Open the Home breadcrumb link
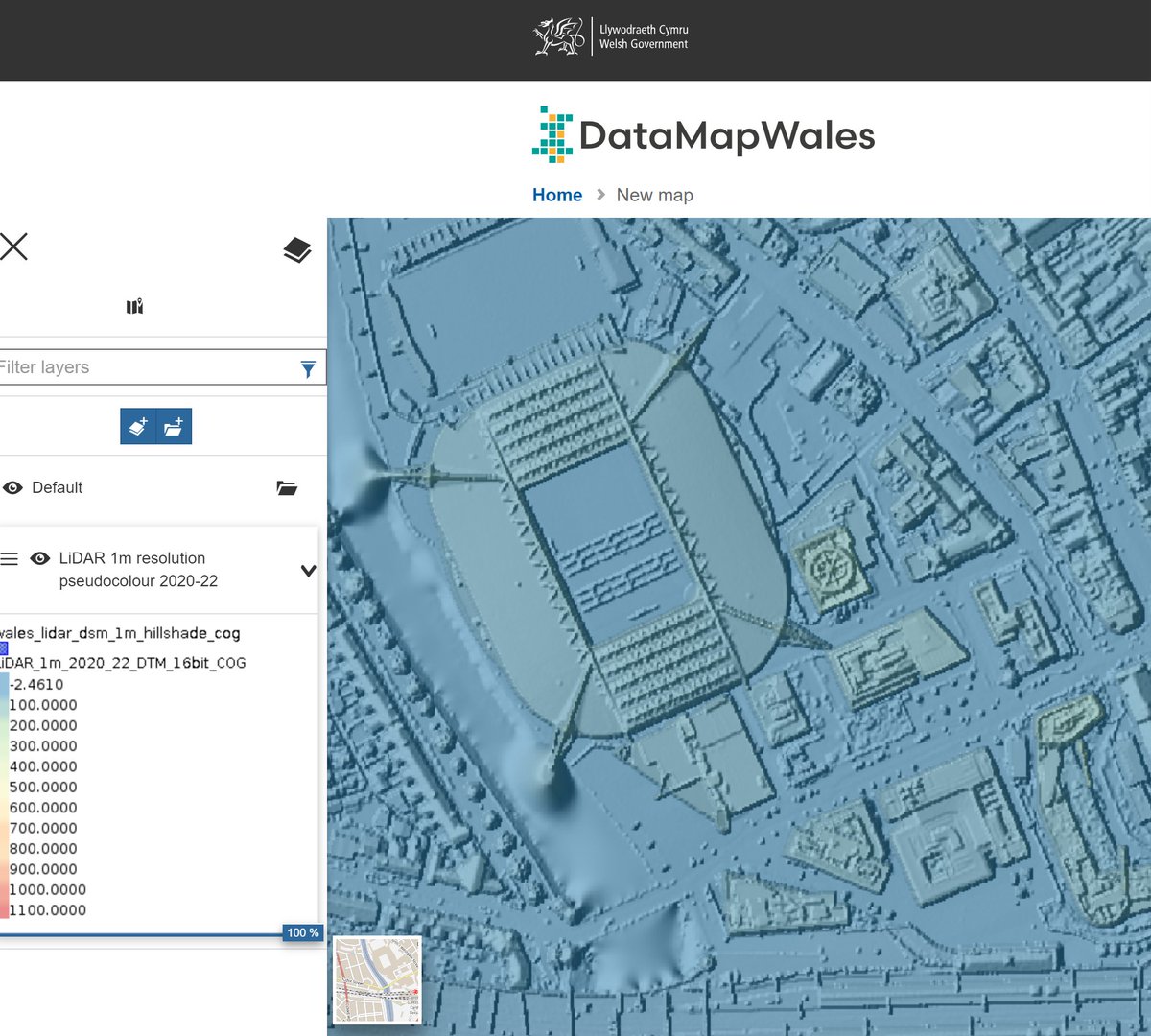This screenshot has width=1151, height=1036. coord(557,195)
